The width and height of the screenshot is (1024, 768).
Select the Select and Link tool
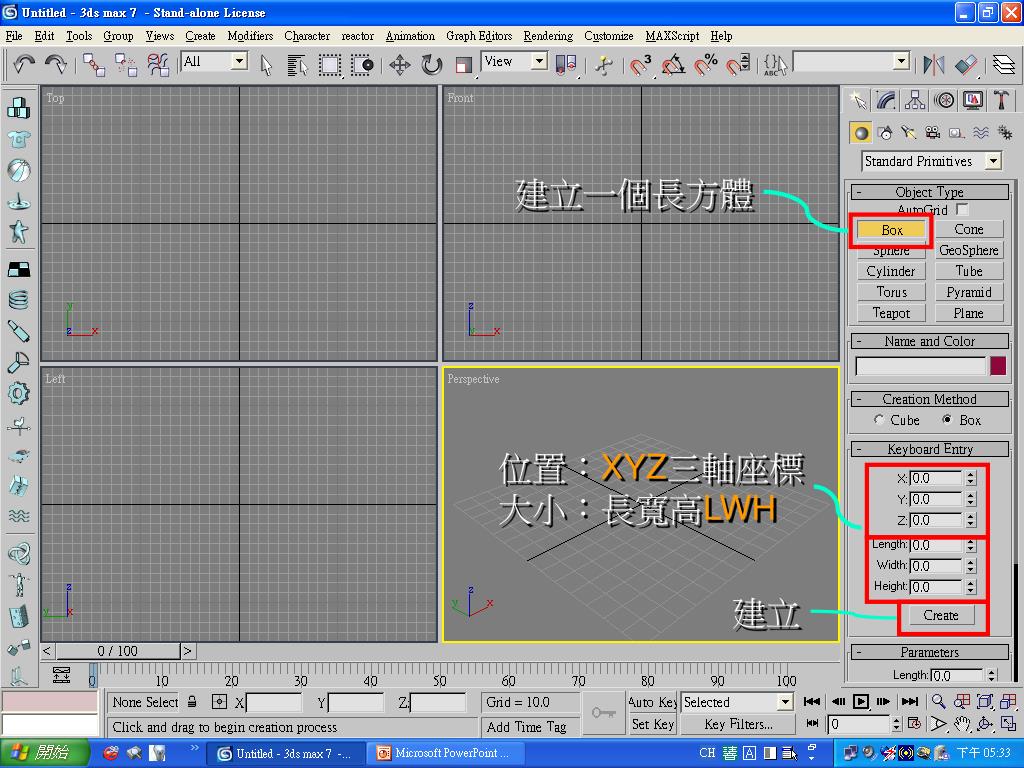tap(94, 64)
